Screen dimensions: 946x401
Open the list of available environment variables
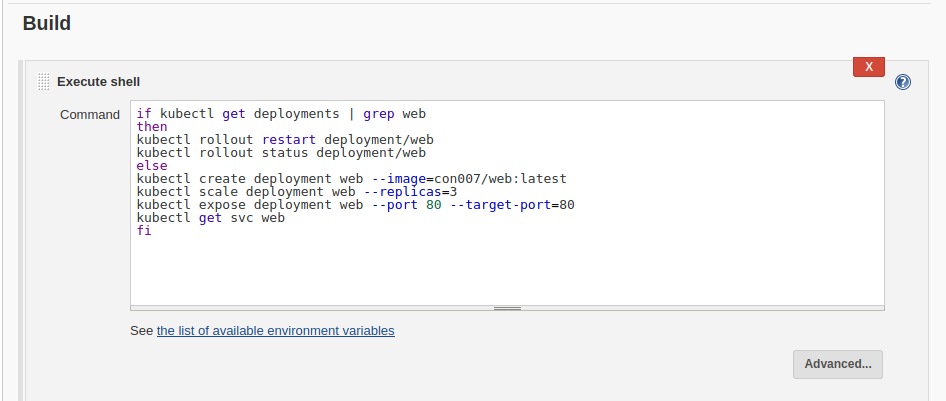[x=276, y=330]
